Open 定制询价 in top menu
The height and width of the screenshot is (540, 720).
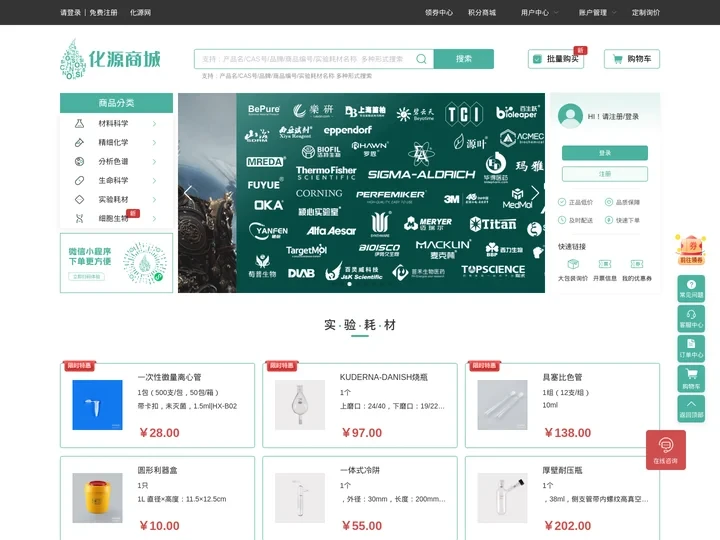[x=646, y=12]
